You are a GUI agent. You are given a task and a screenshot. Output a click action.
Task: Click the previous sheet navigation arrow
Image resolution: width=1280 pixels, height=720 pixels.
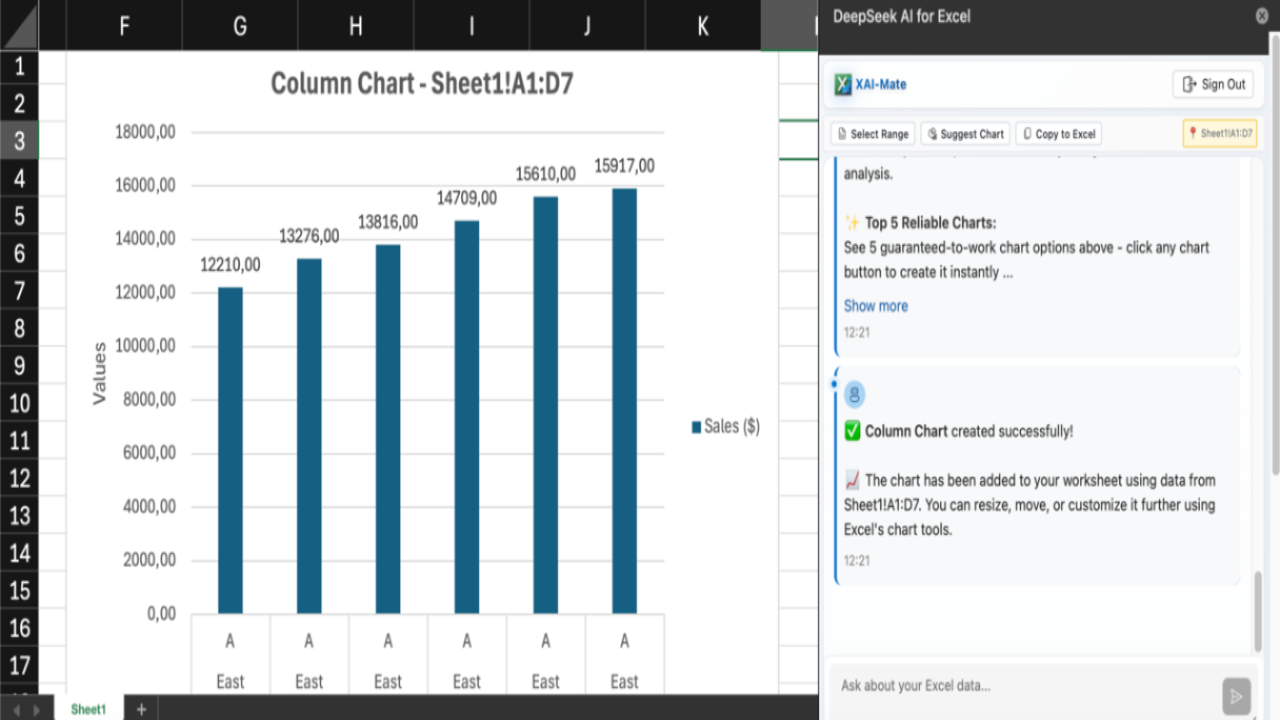coord(15,710)
